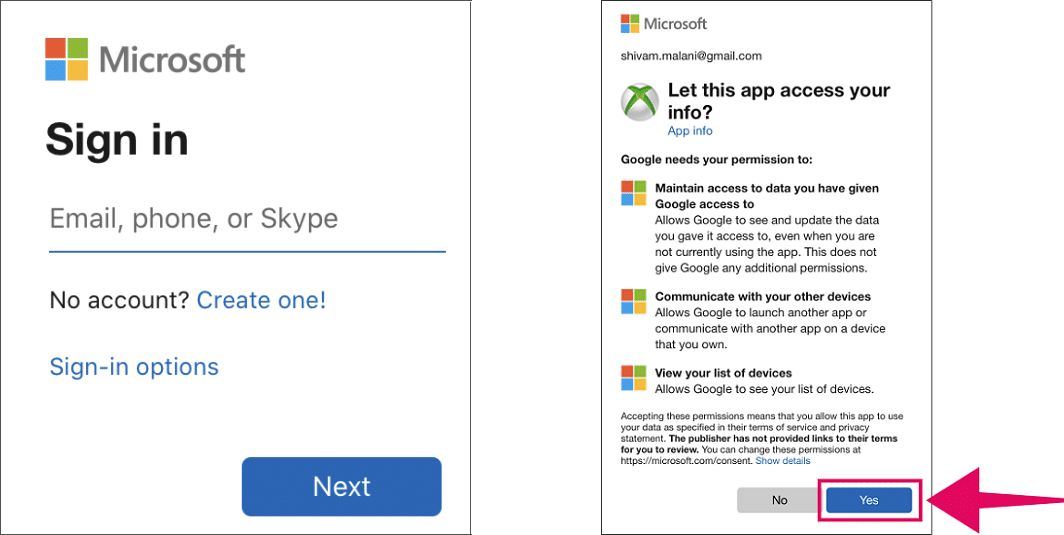The height and width of the screenshot is (535, 1064).
Task: Click the Communicate with your other devices title
Action: (x=763, y=297)
